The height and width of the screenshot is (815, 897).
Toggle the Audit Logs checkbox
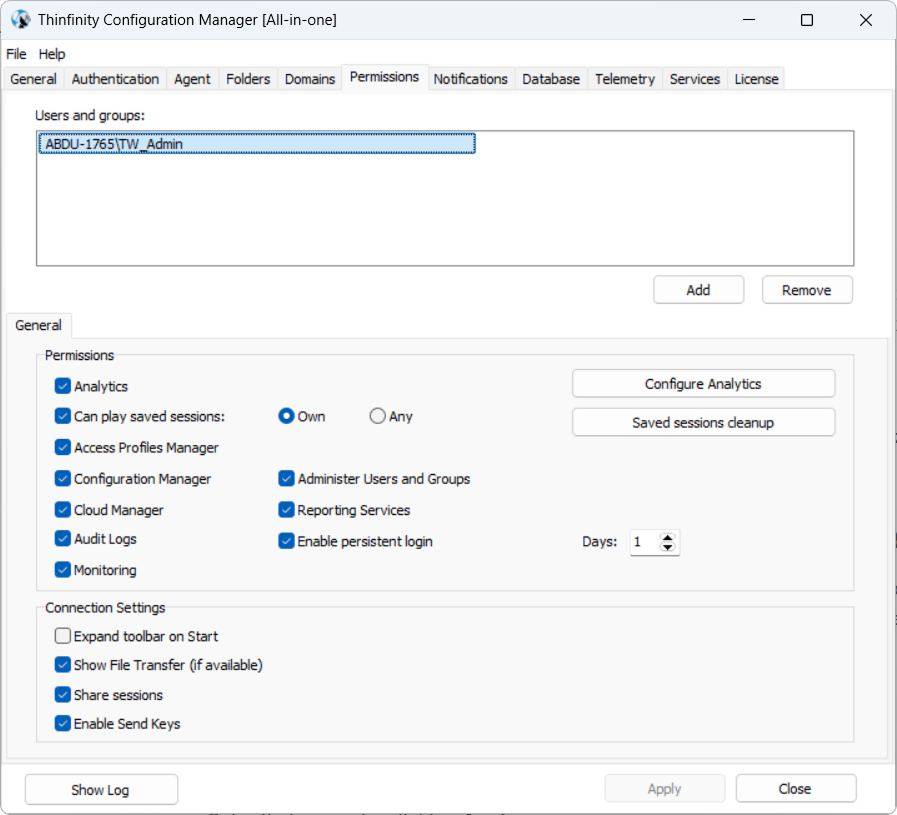(63, 539)
